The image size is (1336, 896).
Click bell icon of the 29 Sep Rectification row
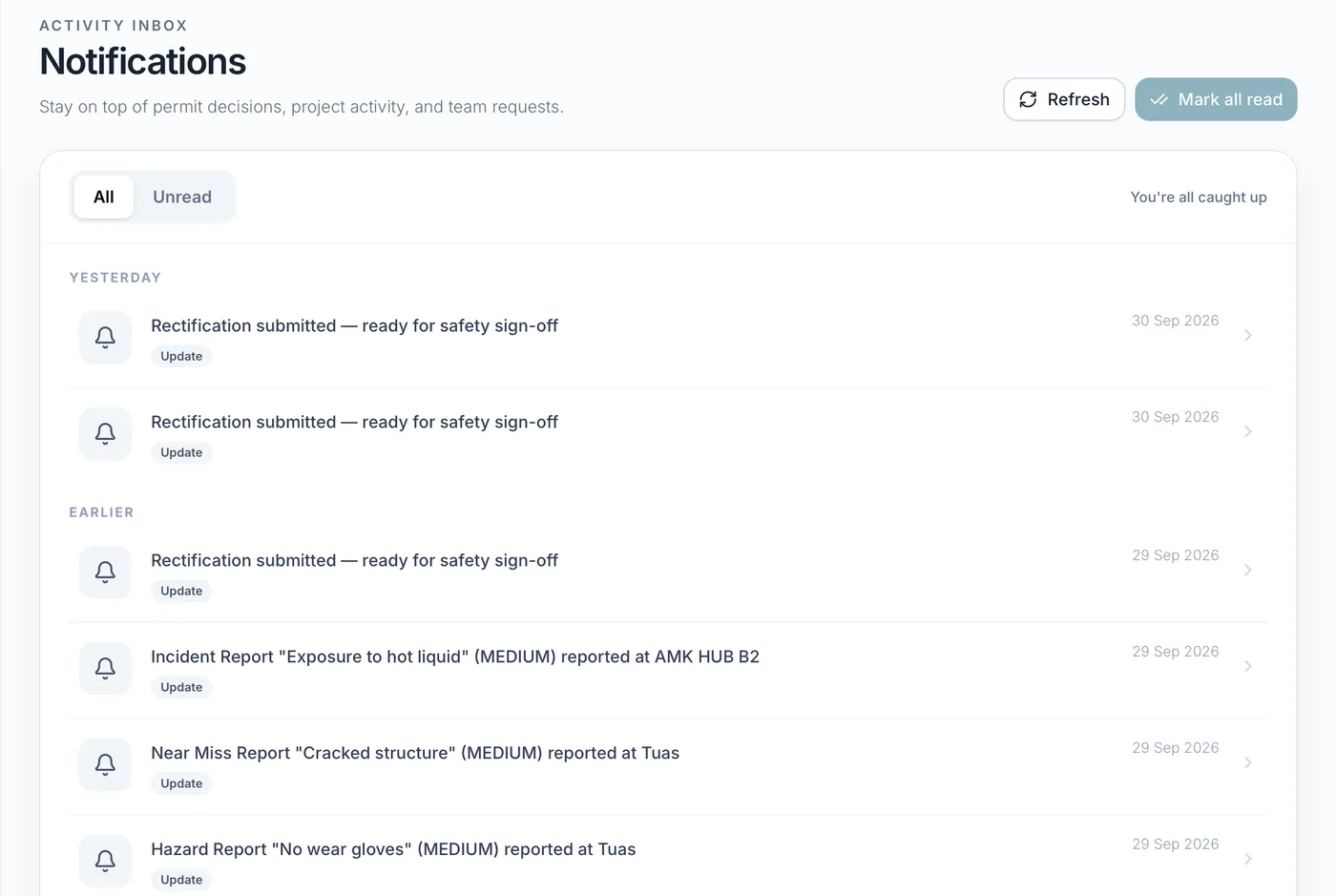[105, 572]
